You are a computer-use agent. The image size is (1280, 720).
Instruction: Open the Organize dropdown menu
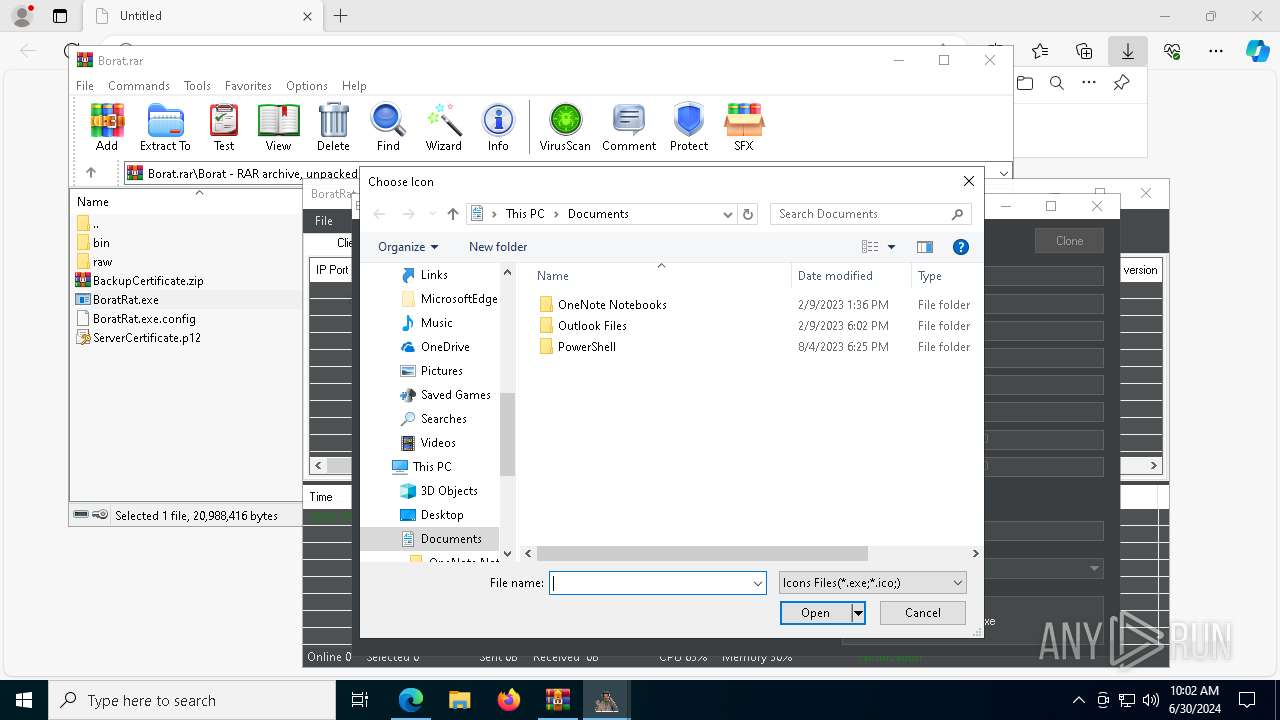pyautogui.click(x=407, y=247)
